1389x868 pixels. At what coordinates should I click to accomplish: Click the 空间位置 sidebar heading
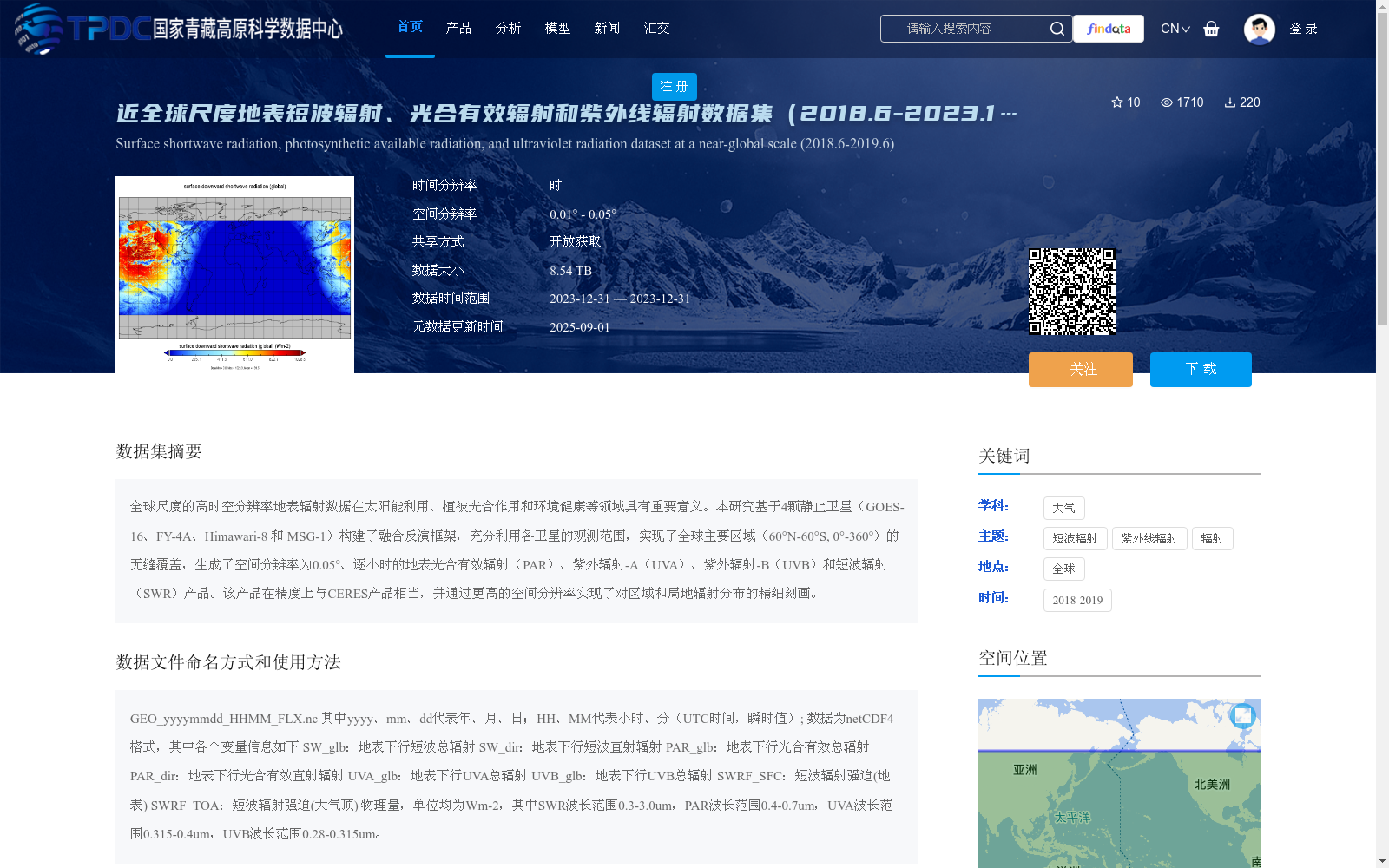[1013, 658]
